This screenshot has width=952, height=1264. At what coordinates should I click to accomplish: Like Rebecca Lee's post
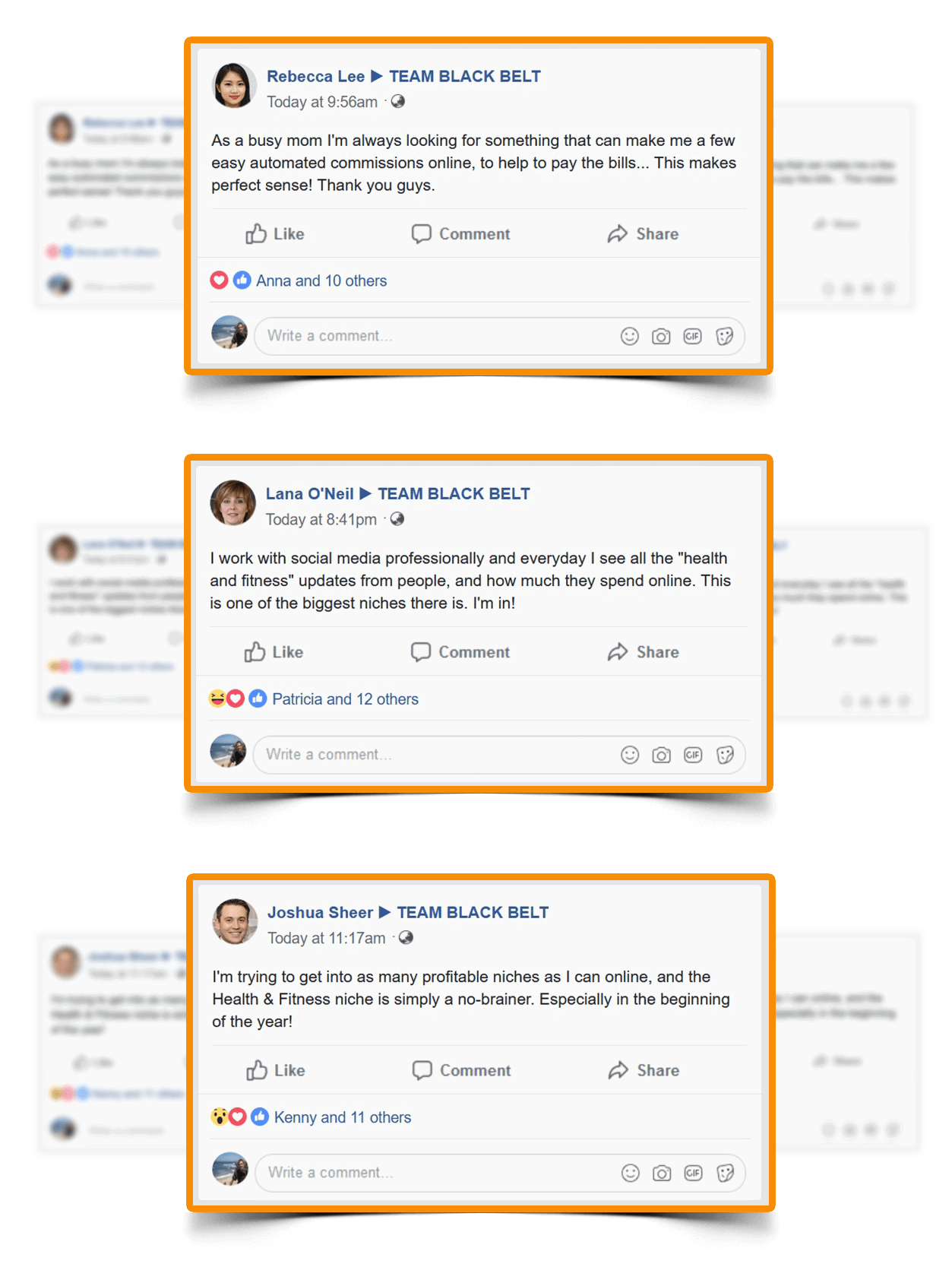(274, 234)
